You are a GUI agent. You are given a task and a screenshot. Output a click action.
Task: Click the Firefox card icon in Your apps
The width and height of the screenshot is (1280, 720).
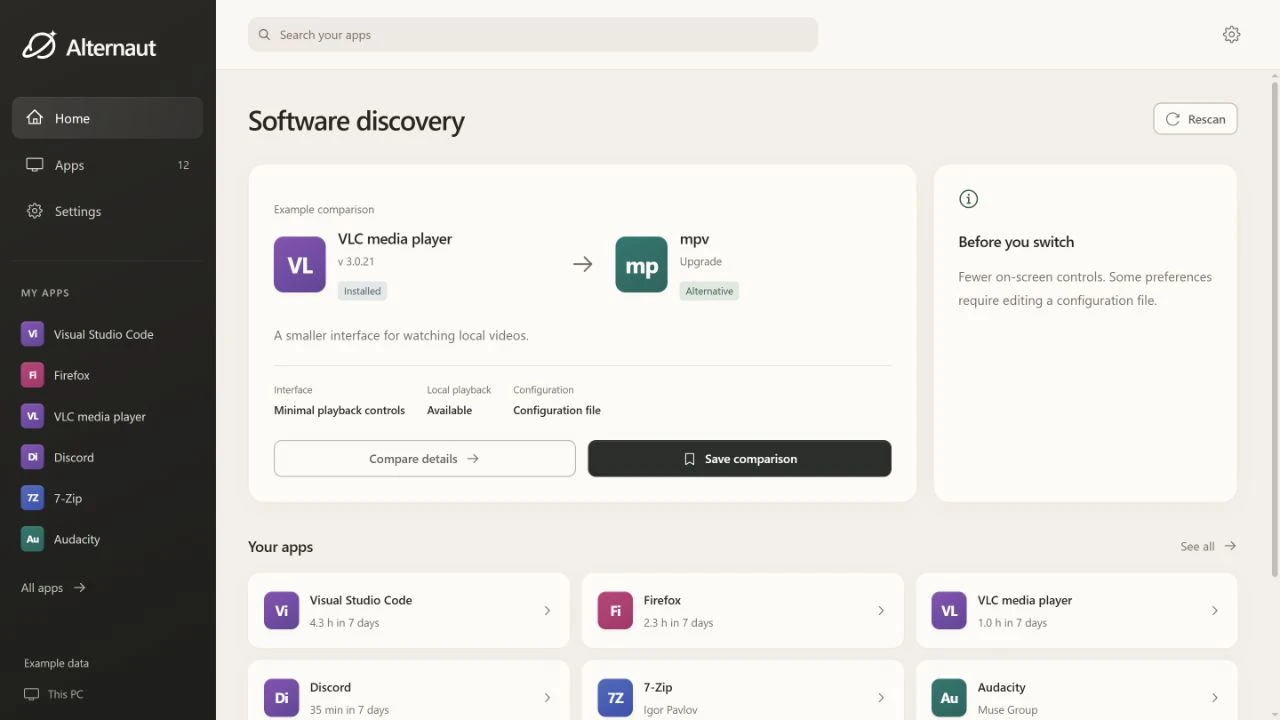pos(615,610)
